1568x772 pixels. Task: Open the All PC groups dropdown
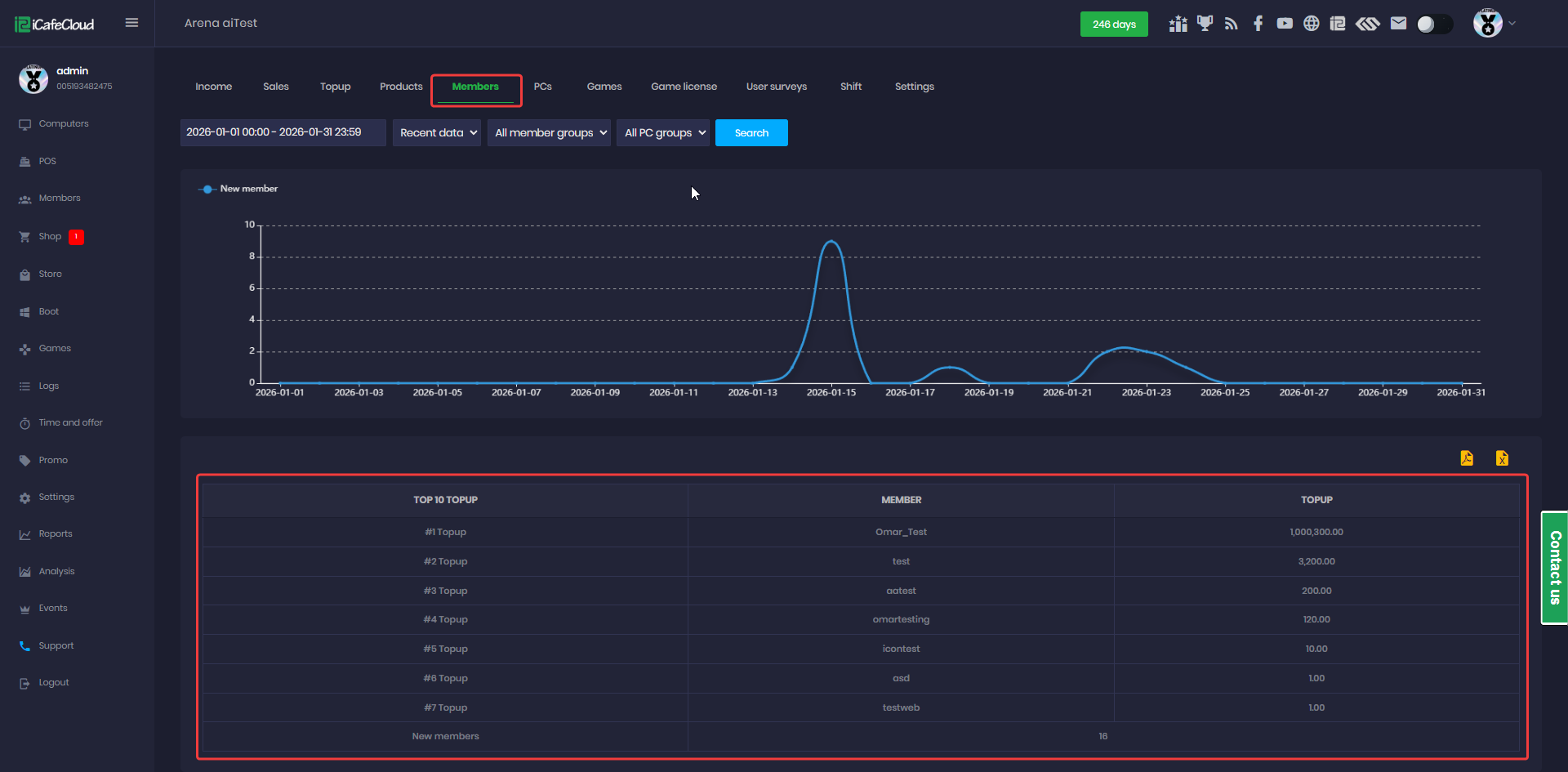pyautogui.click(x=663, y=132)
